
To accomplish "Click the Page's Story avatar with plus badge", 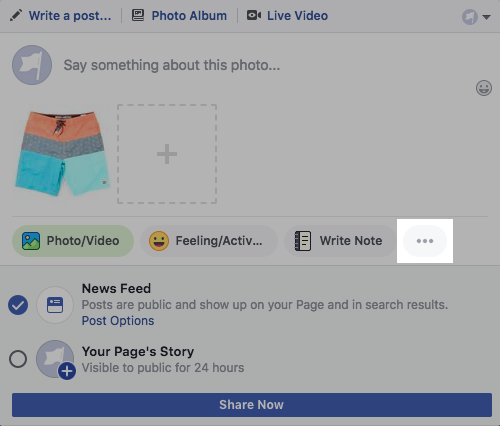I will coord(56,360).
